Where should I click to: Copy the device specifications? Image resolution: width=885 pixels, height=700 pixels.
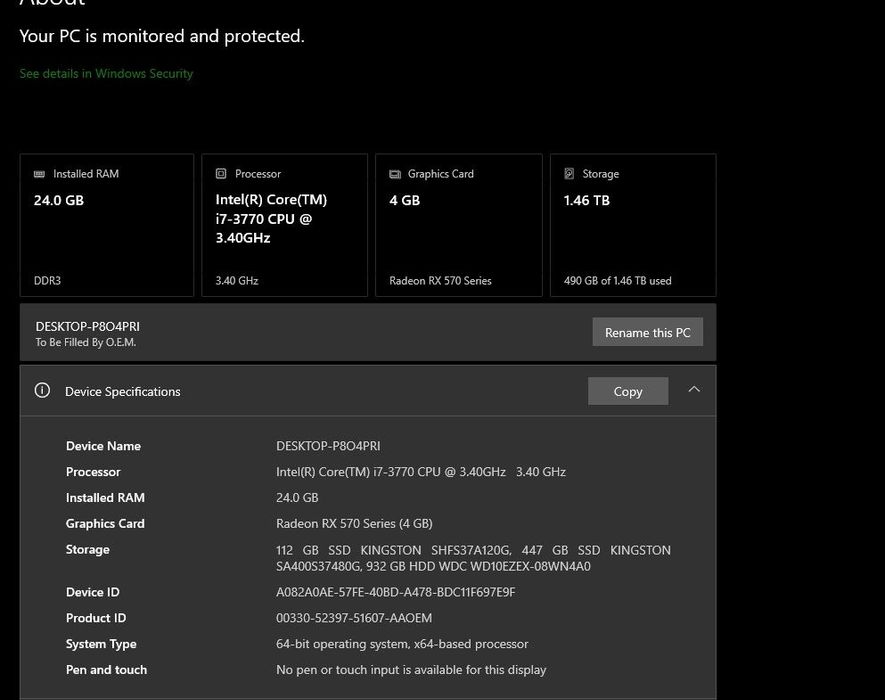628,391
